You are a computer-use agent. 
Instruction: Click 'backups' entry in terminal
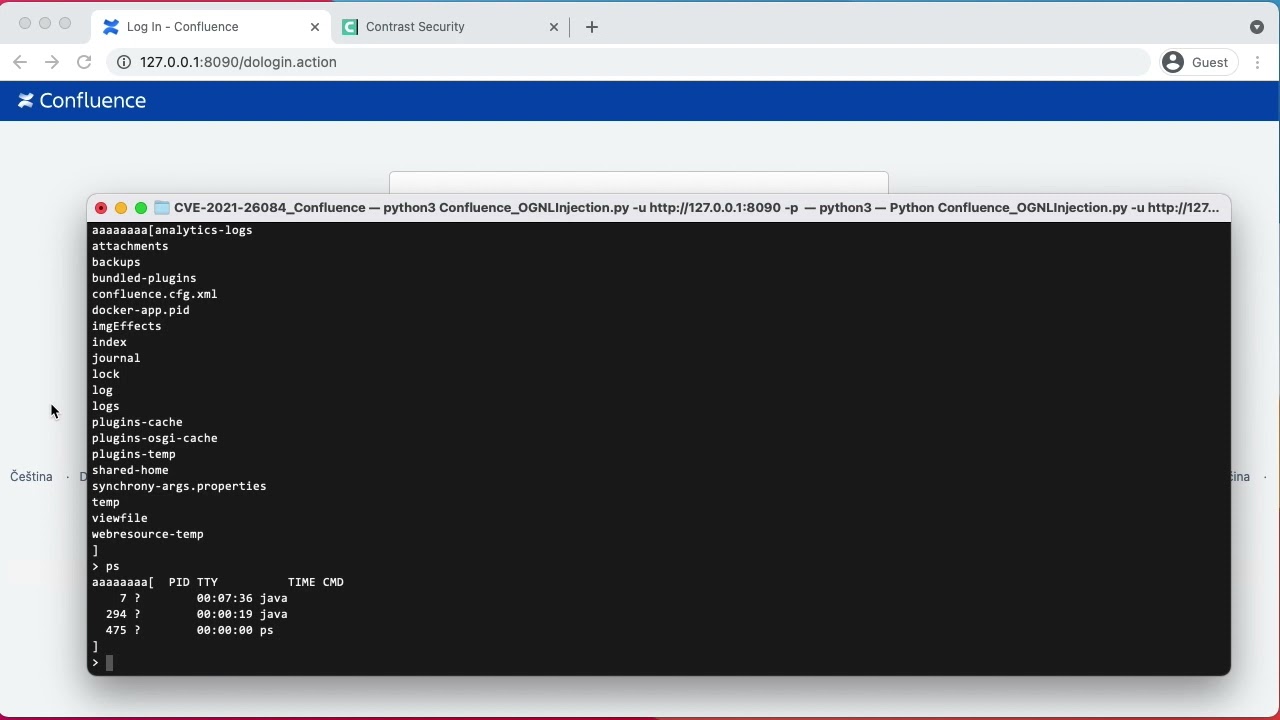coord(116,262)
